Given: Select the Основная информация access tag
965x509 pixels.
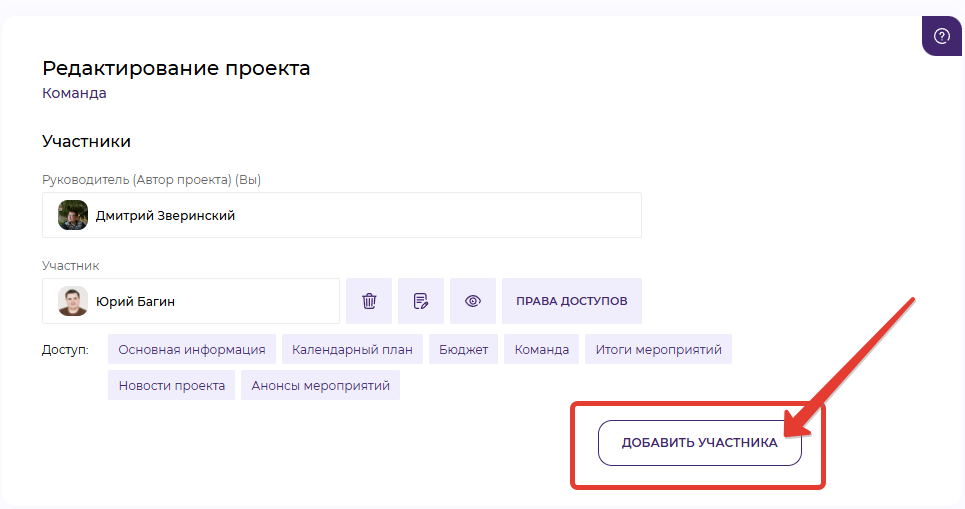Looking at the screenshot, I should (191, 349).
